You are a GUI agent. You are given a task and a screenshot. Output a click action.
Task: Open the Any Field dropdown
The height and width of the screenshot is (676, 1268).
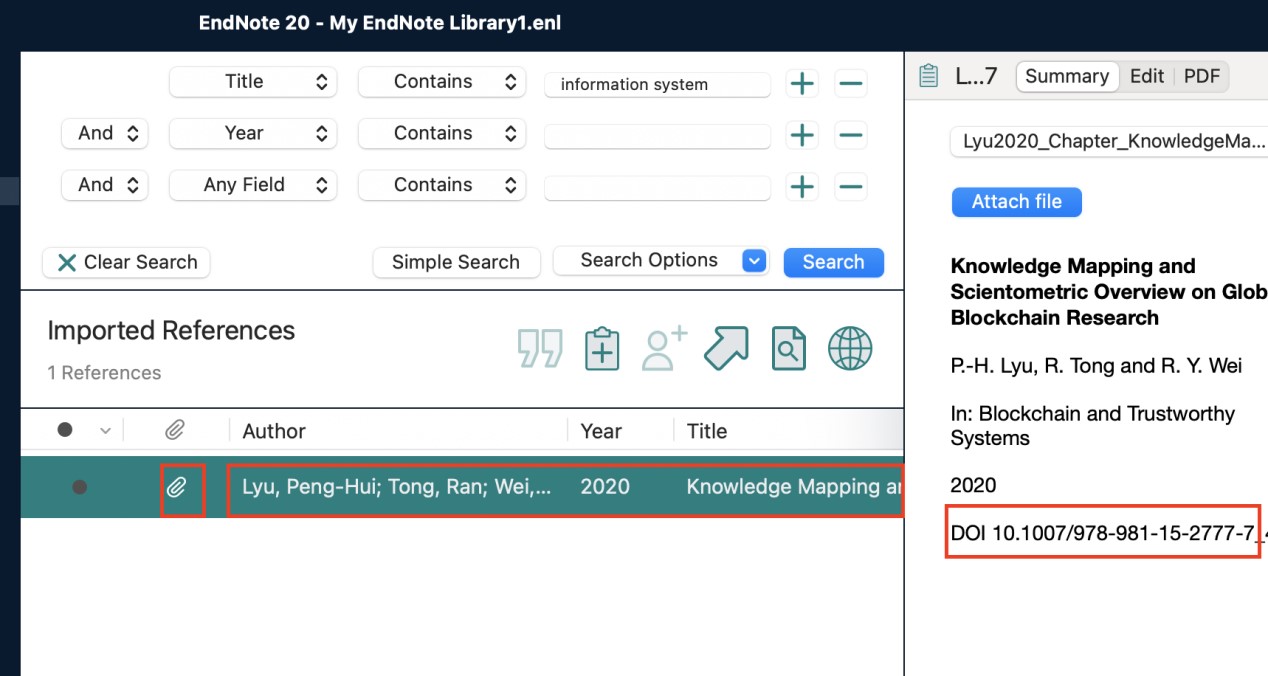(x=252, y=185)
